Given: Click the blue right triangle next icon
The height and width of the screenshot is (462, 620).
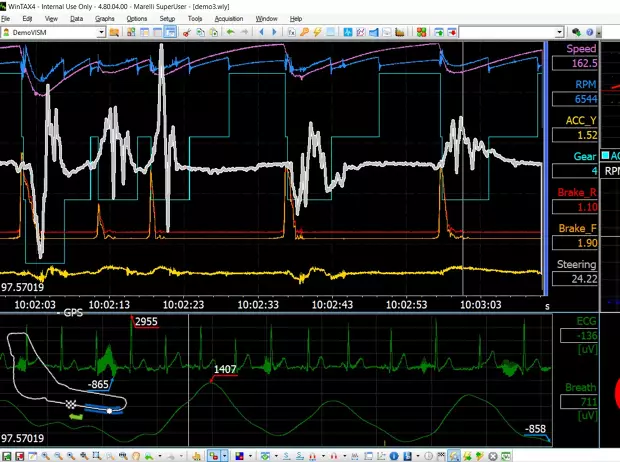Looking at the screenshot, I should pos(274,32).
